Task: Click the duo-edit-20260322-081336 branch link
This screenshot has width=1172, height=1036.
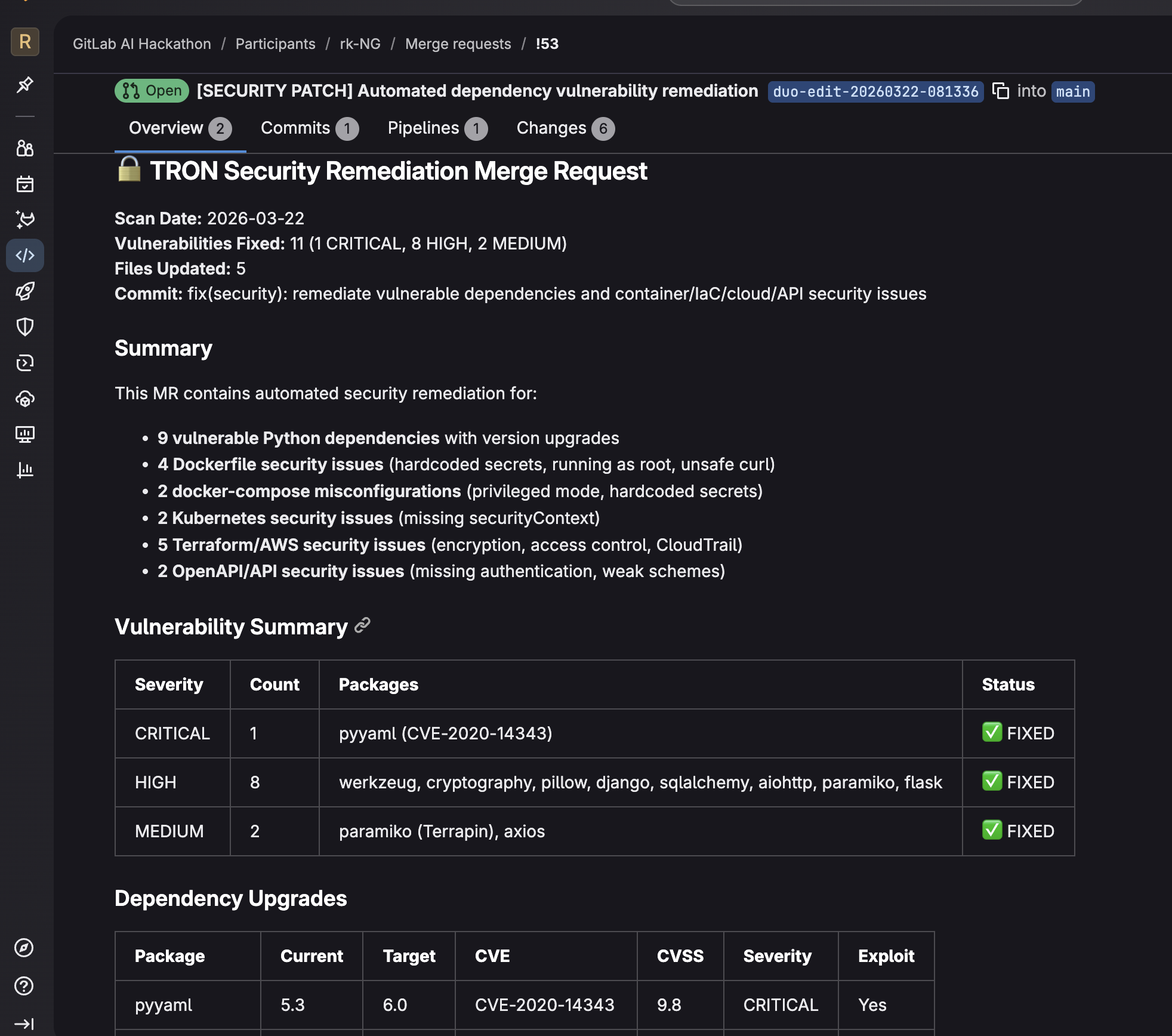Action: pos(875,91)
